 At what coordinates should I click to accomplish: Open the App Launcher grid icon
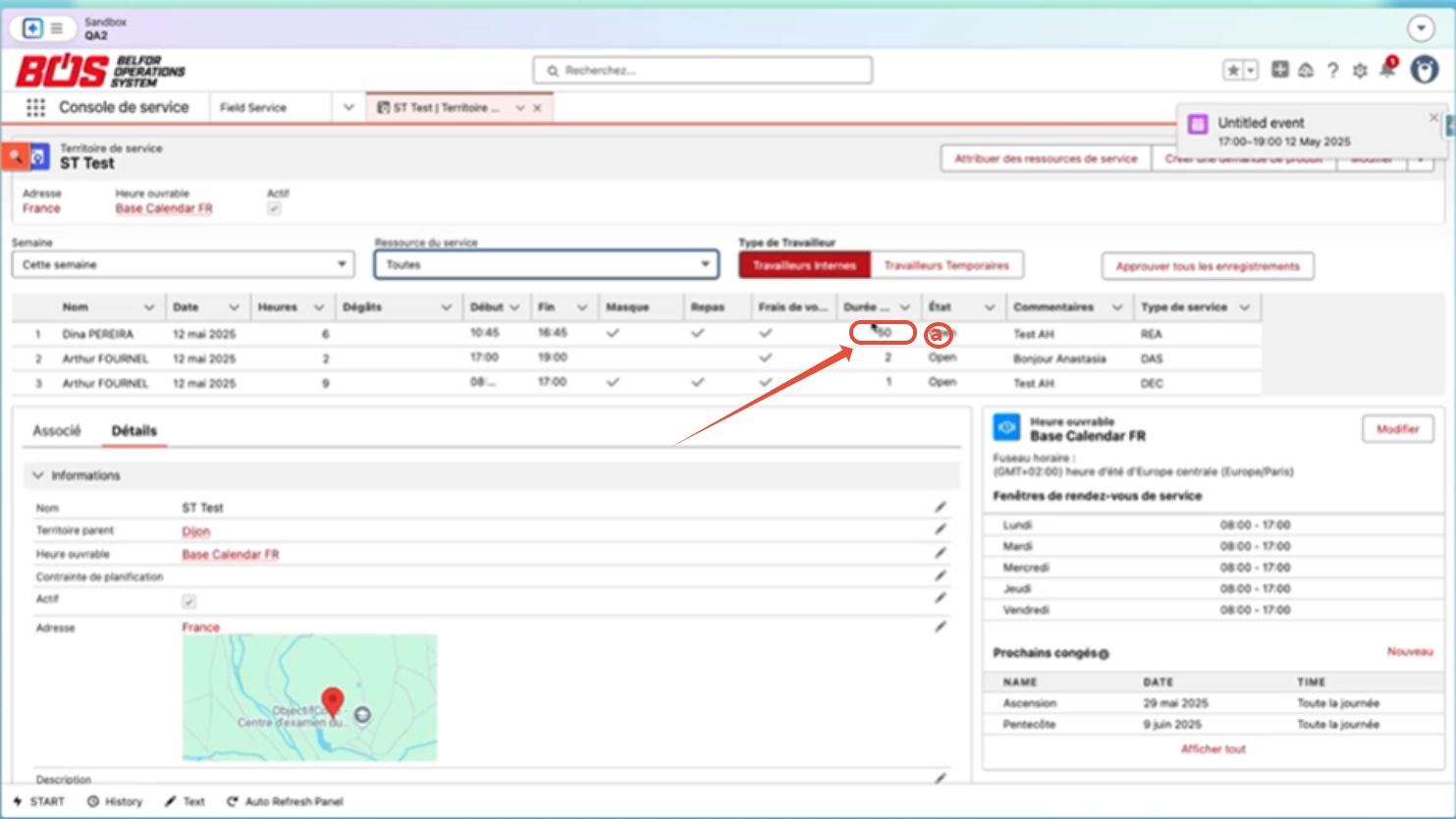(35, 107)
